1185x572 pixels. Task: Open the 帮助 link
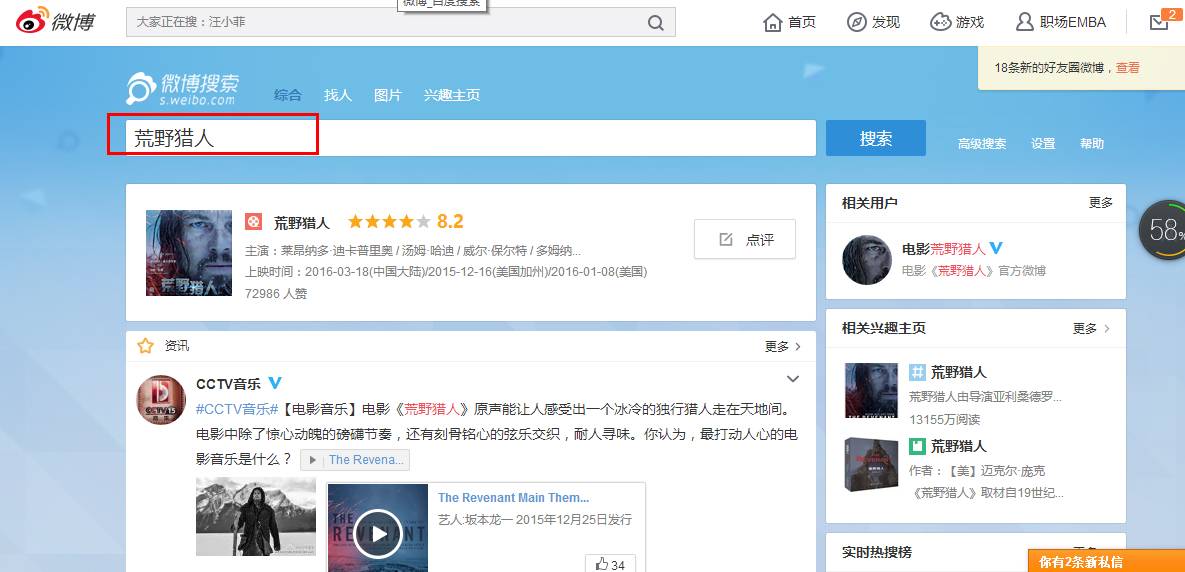[1092, 144]
